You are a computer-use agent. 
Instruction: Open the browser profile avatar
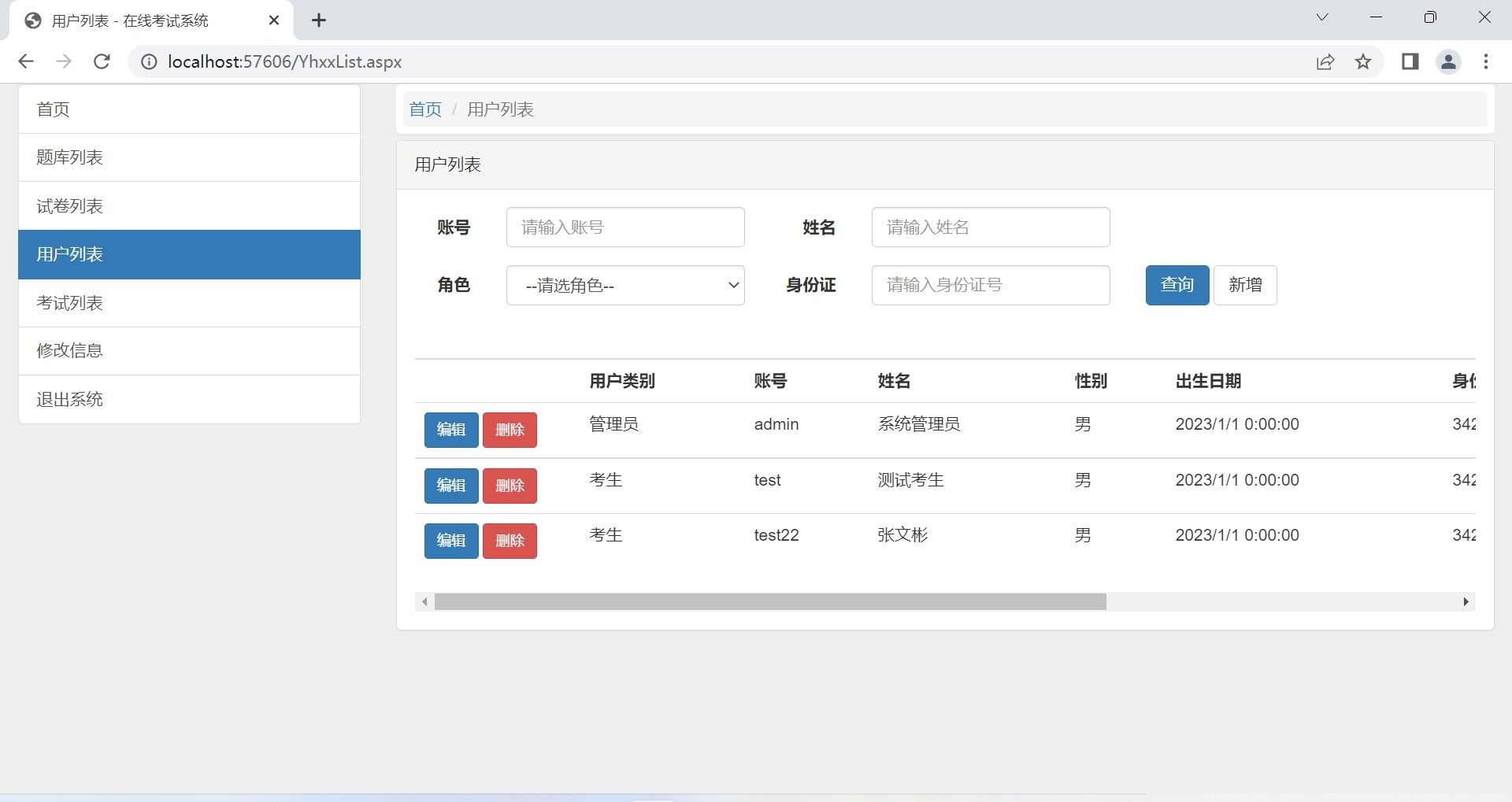click(x=1448, y=61)
